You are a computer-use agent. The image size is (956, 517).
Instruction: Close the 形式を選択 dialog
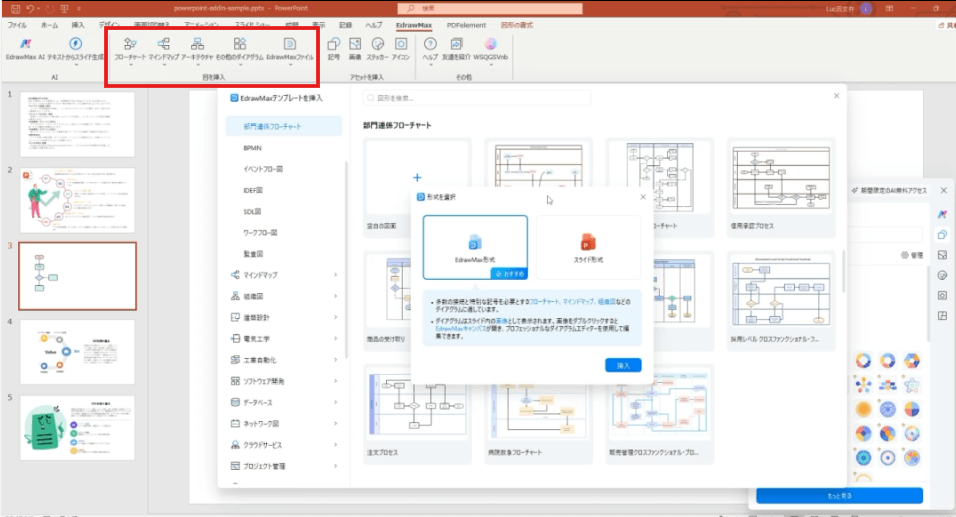[x=643, y=197]
